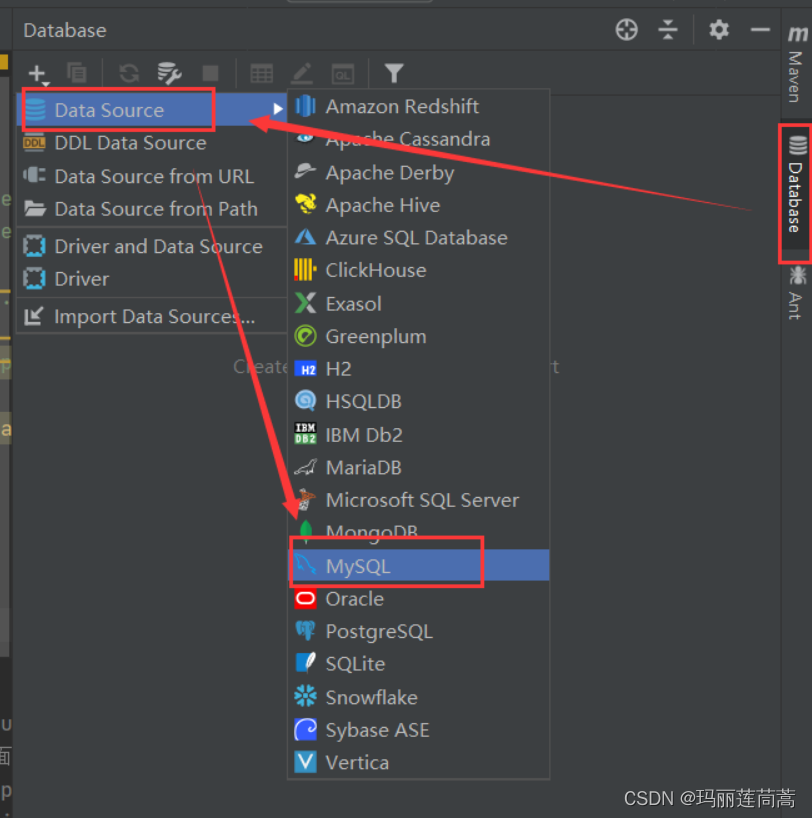This screenshot has height=818, width=812.
Task: Click the Maven 'm' icon at top right
Action: tap(797, 33)
